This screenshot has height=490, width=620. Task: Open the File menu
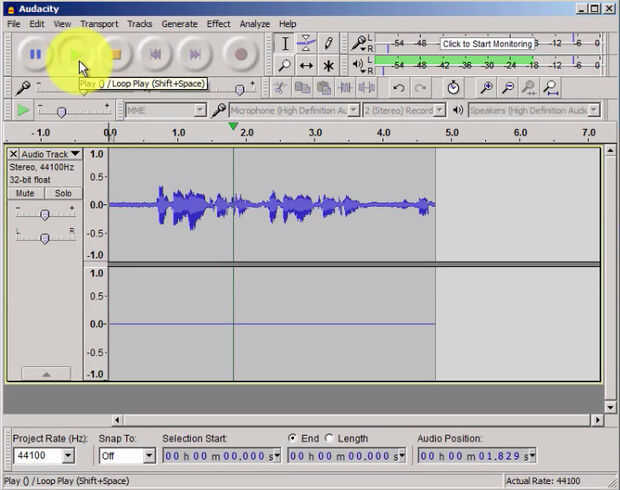pyautogui.click(x=13, y=24)
